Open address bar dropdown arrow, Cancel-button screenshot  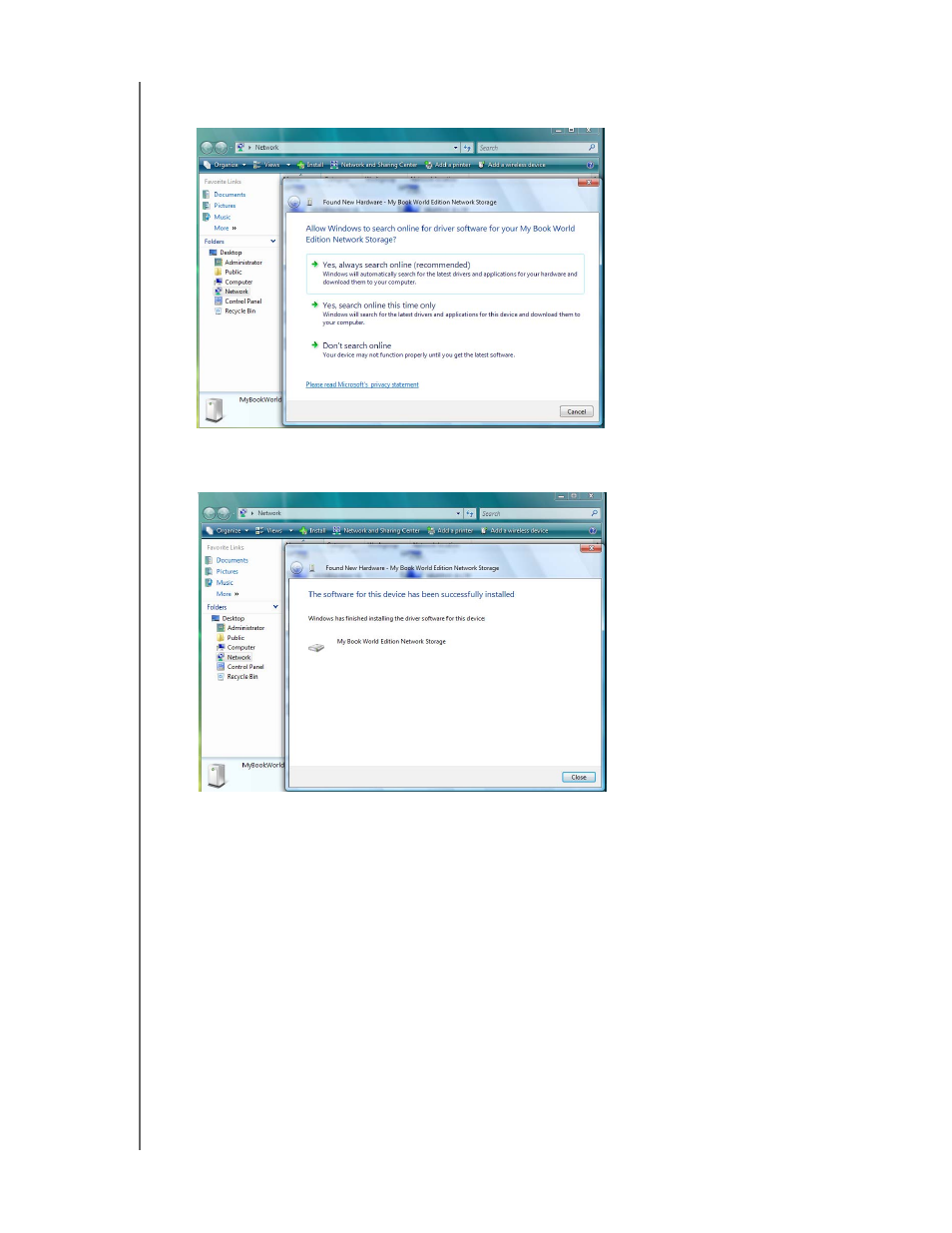456,148
